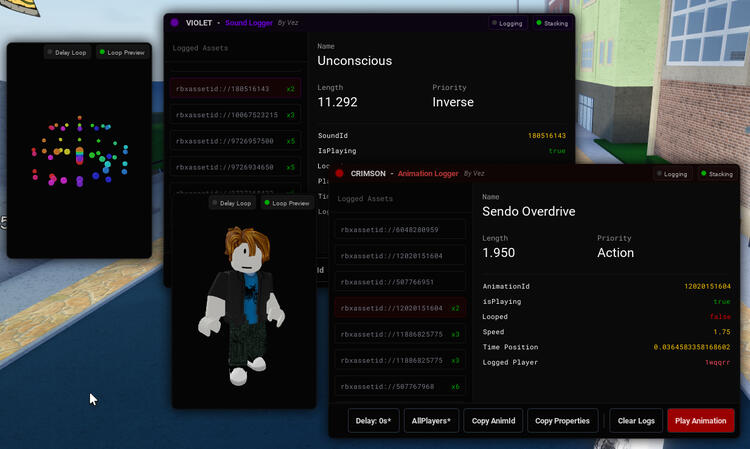Click the sound Length value 11.292
Viewport: 750px width, 449px height.
(x=337, y=102)
